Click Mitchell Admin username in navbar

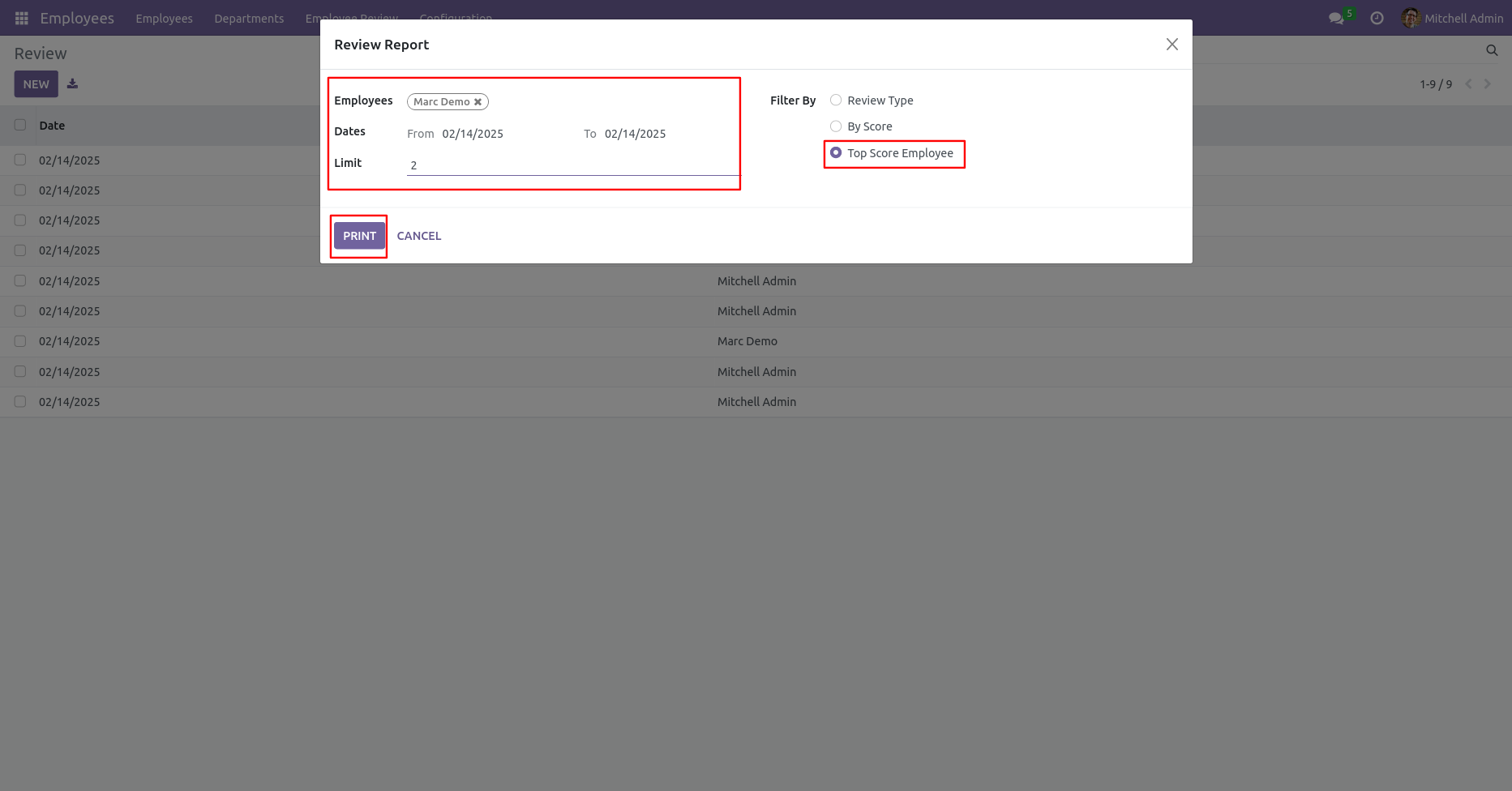click(1464, 19)
